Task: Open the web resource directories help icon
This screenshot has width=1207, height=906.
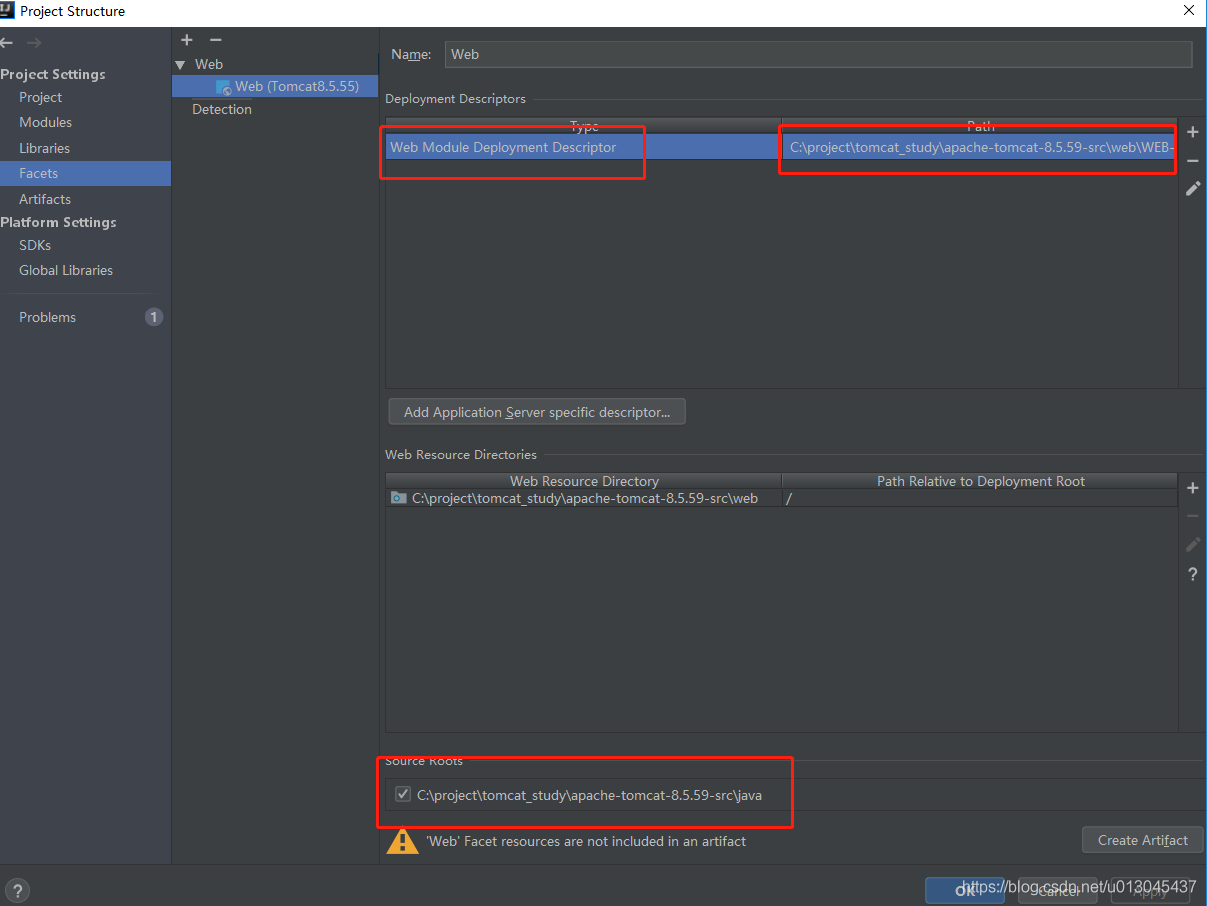Action: coord(1192,574)
